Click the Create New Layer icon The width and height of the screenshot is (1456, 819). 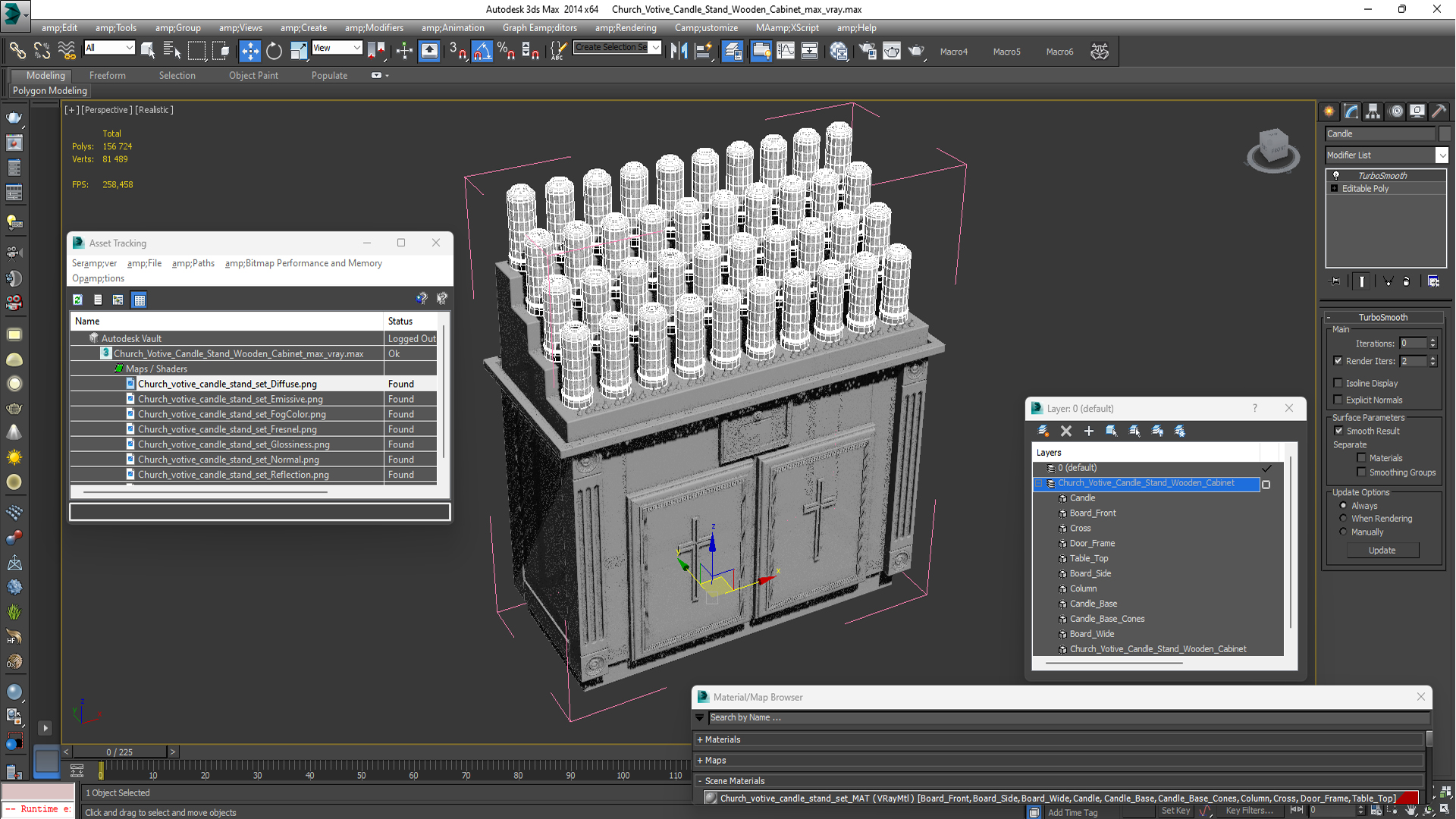click(x=1043, y=431)
